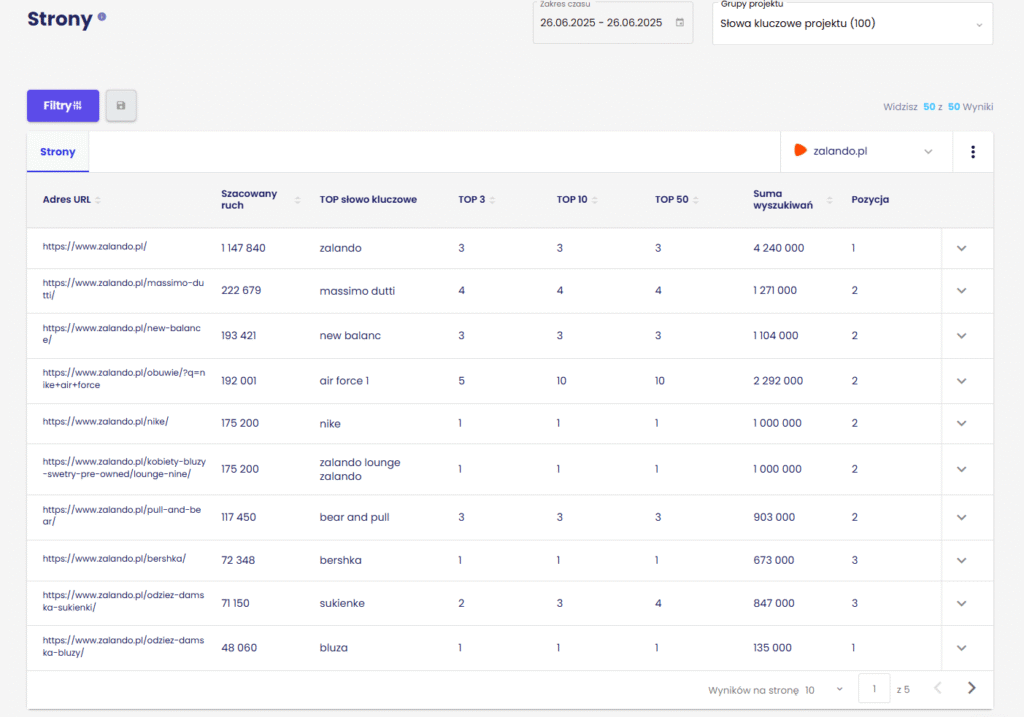Open the lounge-nine URL link
This screenshot has width=1024, height=717.
click(x=124, y=468)
